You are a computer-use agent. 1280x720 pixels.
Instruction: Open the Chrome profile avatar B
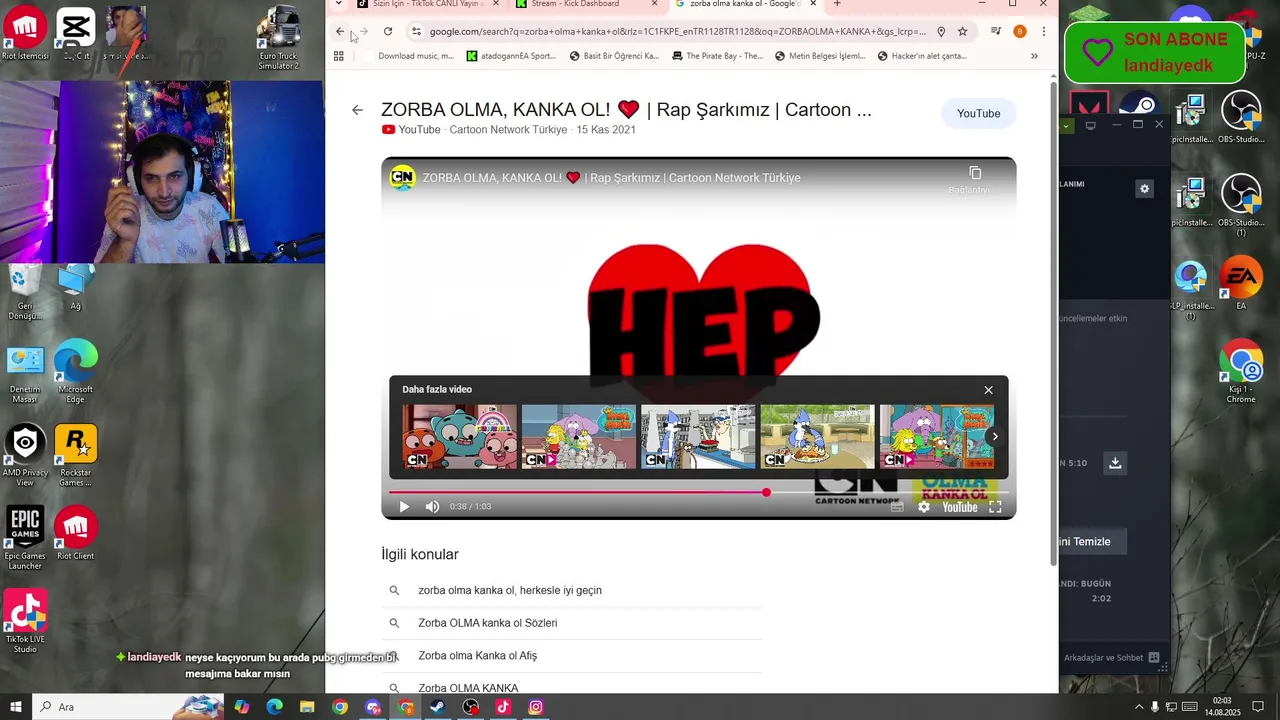(x=1020, y=31)
